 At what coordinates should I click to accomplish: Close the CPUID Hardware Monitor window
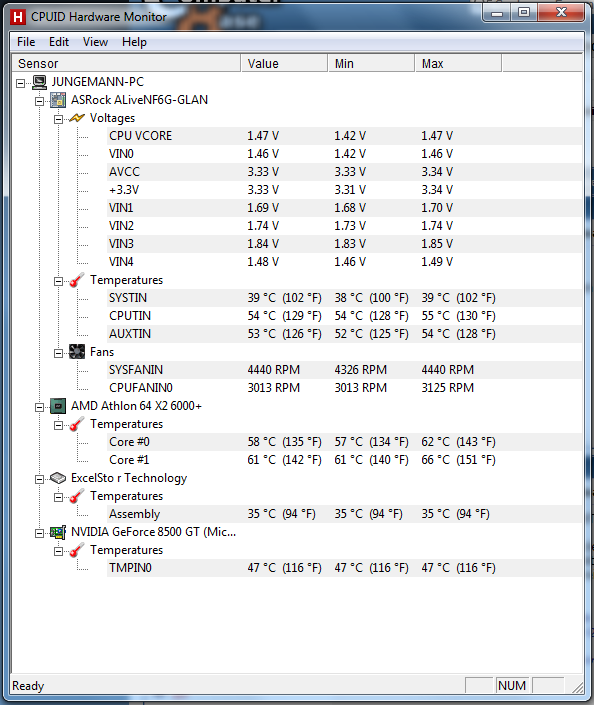click(x=561, y=13)
